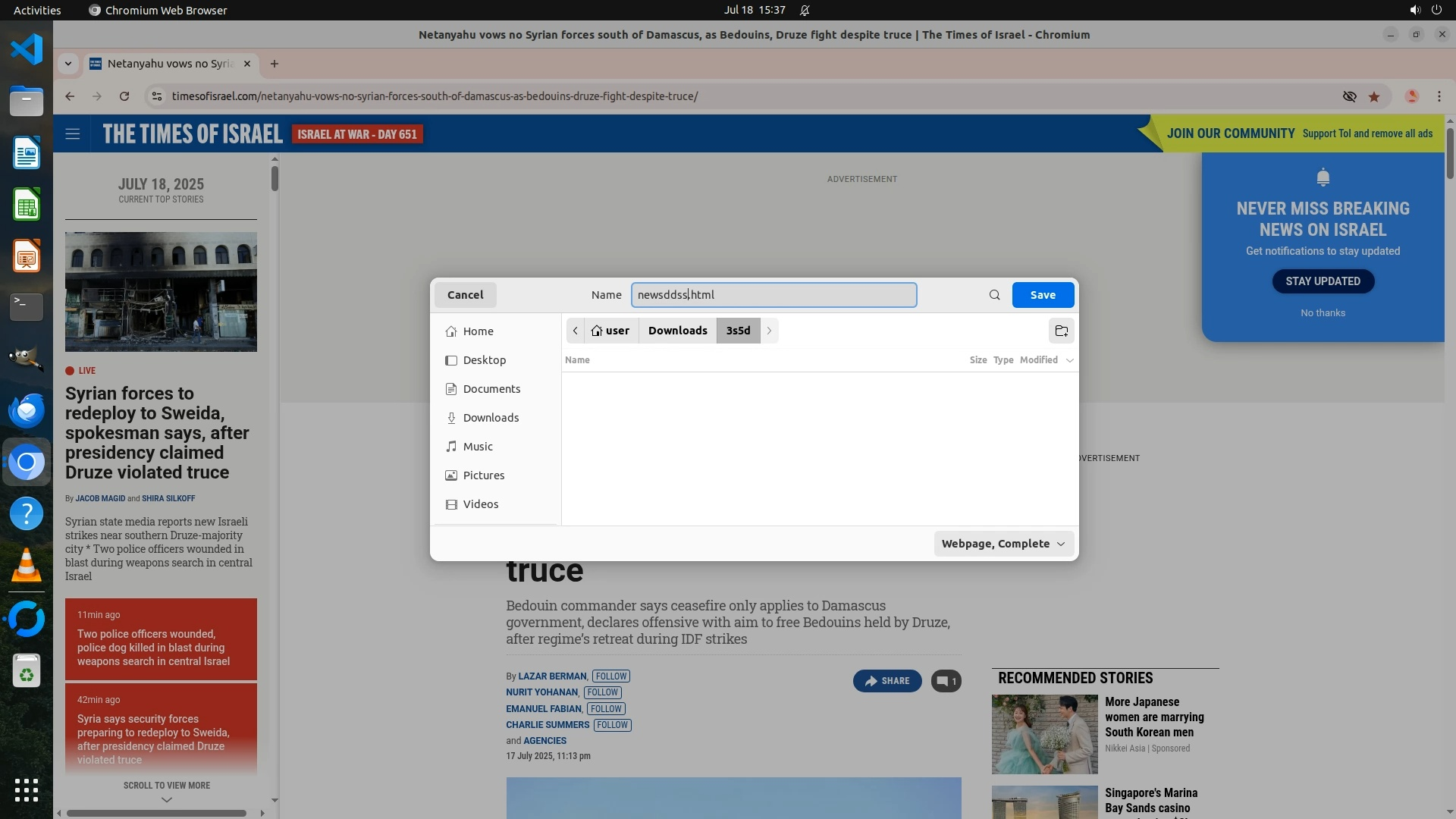This screenshot has width=1456, height=819.
Task: Click the create new folder icon
Action: 1061,331
